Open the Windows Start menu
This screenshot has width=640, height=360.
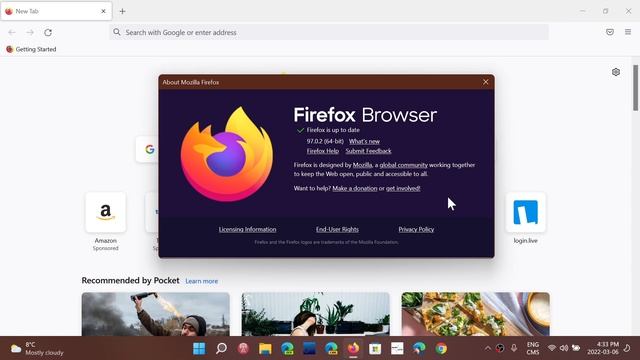click(199, 349)
